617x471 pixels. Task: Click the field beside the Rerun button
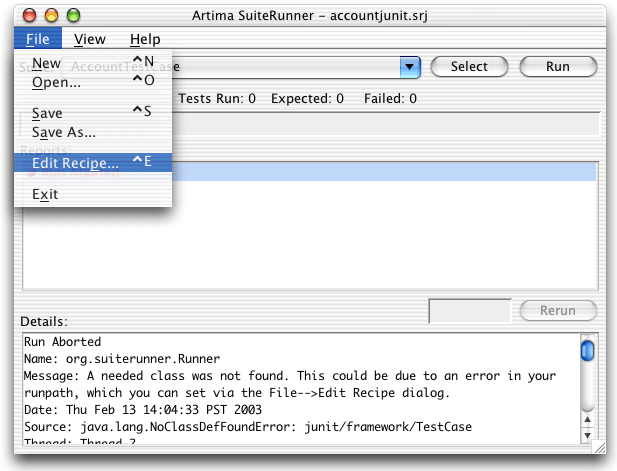(470, 311)
